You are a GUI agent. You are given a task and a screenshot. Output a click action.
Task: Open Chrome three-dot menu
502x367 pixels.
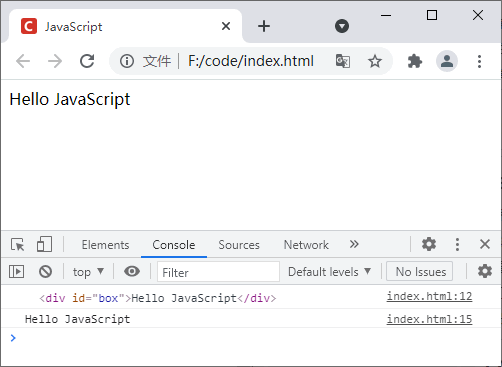479,61
